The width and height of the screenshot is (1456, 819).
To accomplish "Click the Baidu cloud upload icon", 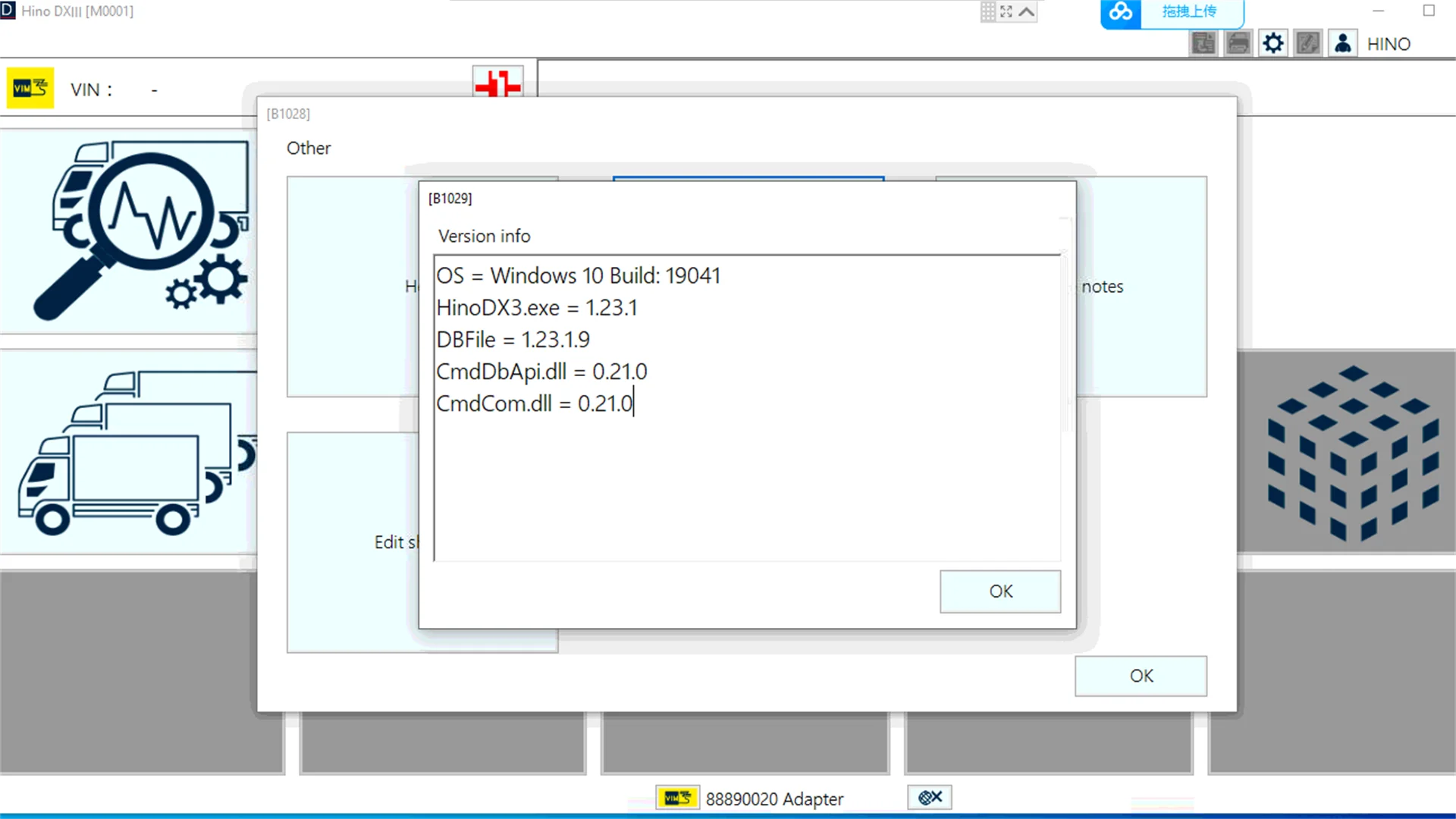I will tap(1121, 13).
